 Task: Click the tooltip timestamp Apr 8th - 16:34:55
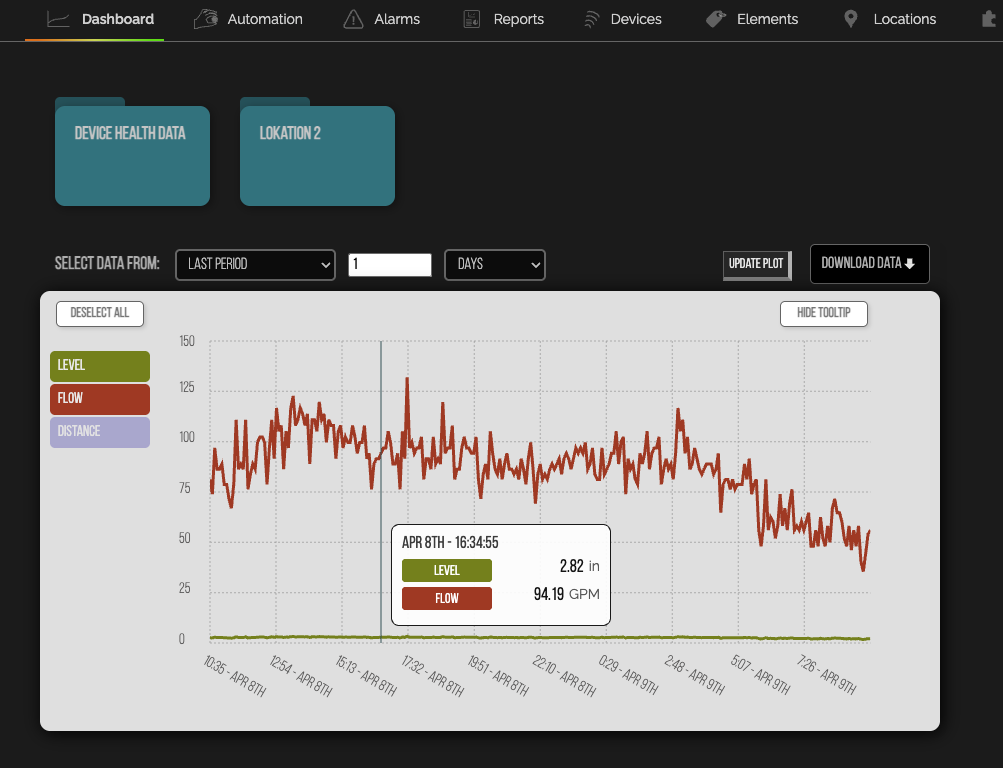coord(450,543)
